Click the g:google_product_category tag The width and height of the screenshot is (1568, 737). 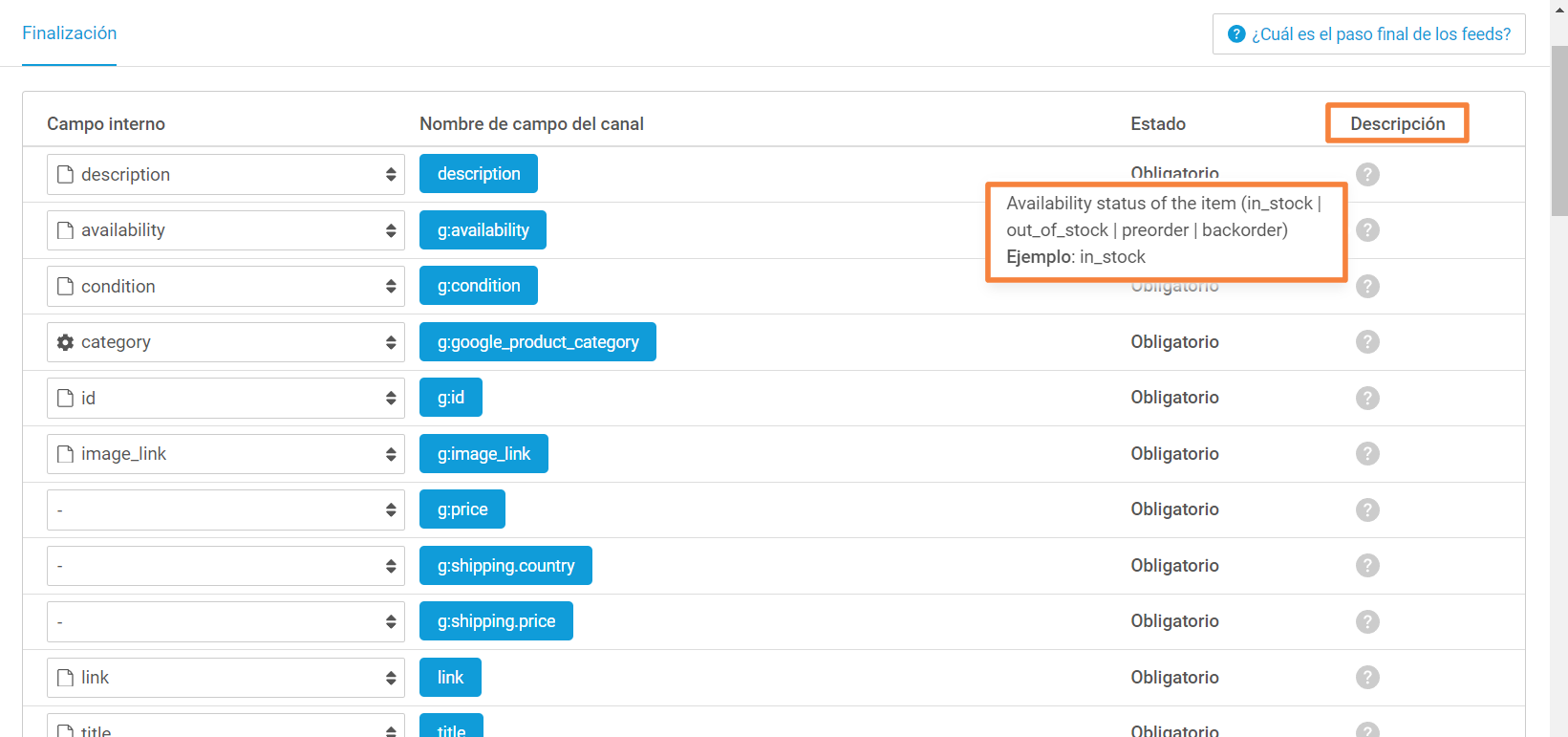[x=538, y=341]
